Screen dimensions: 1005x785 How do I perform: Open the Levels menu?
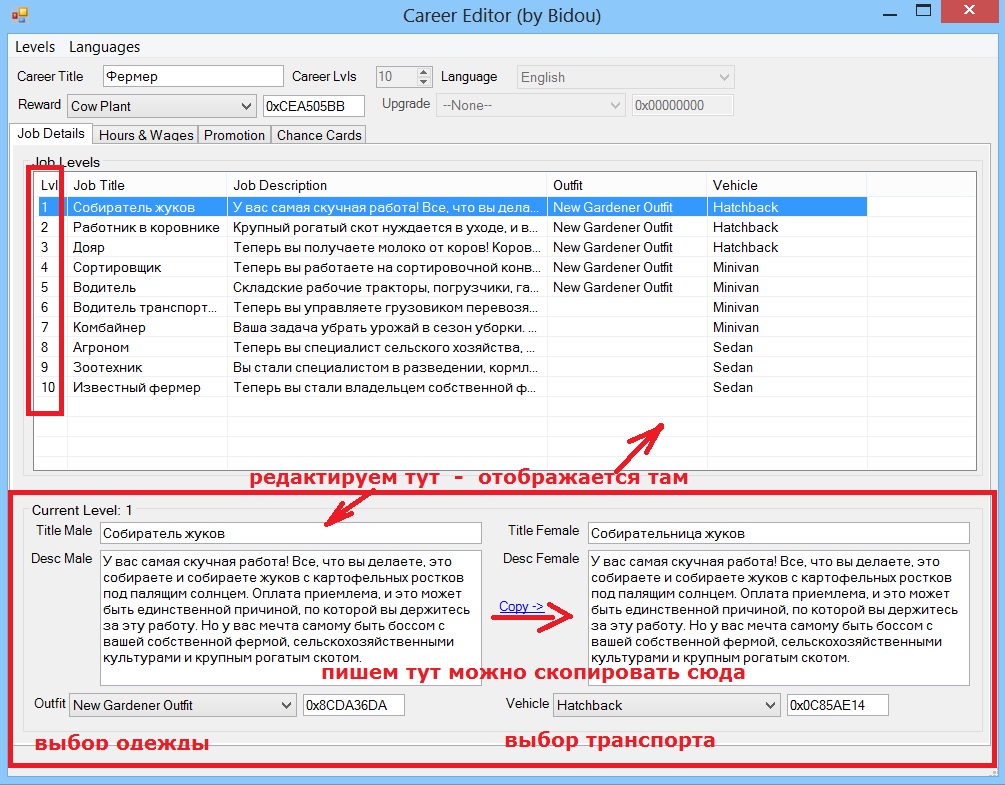(35, 47)
